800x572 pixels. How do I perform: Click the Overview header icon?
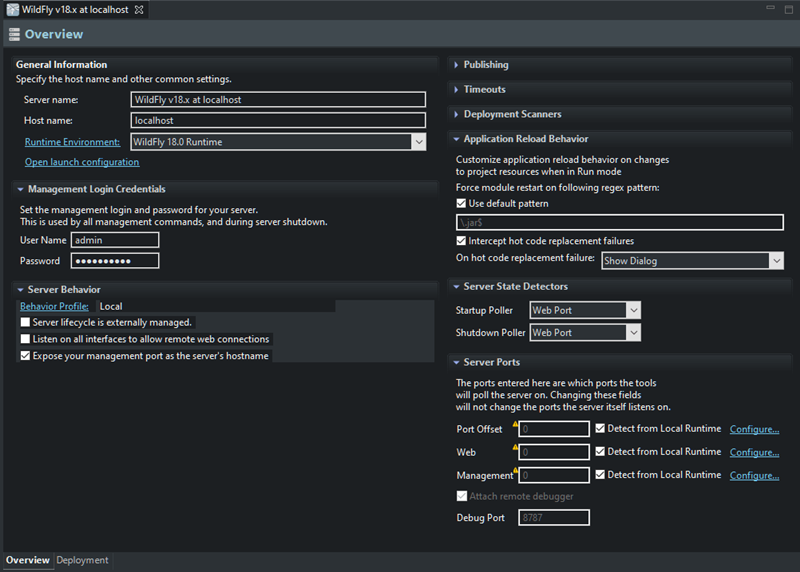(x=13, y=35)
